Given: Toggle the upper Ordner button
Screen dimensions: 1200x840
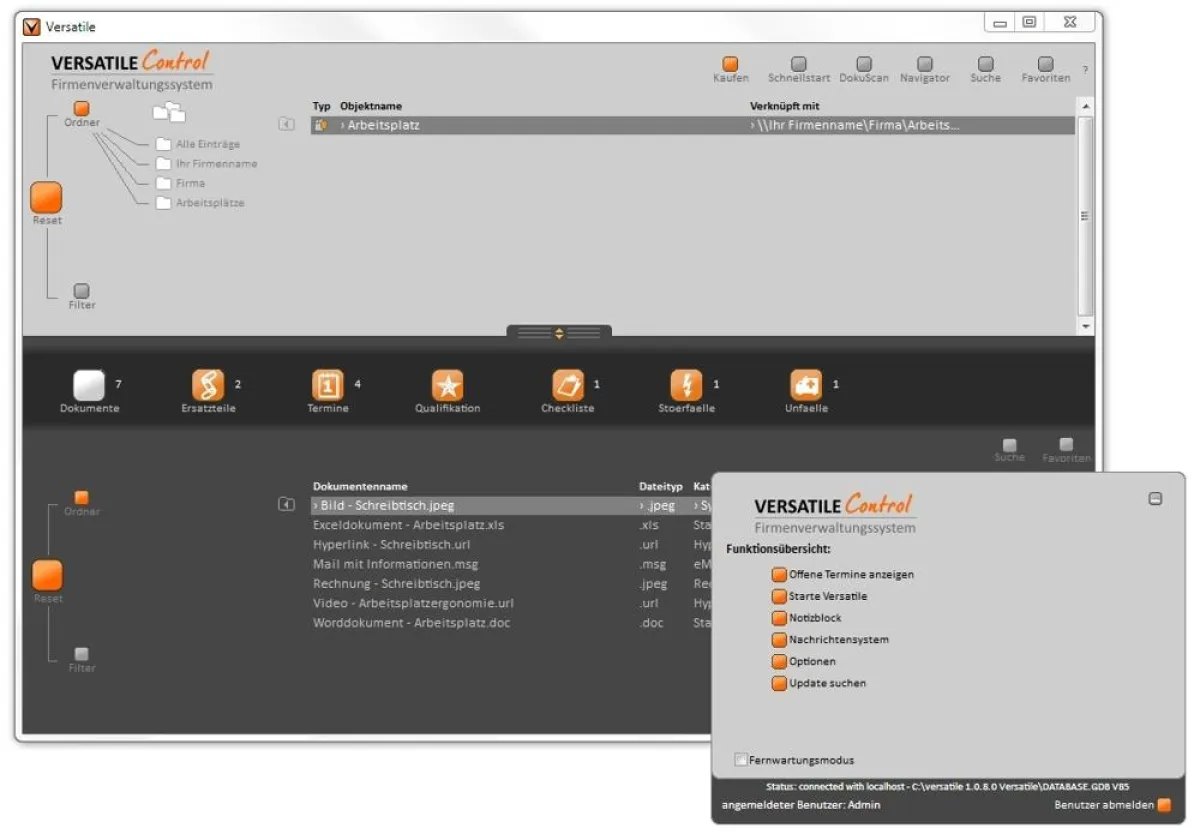Looking at the screenshot, I should 82,108.
